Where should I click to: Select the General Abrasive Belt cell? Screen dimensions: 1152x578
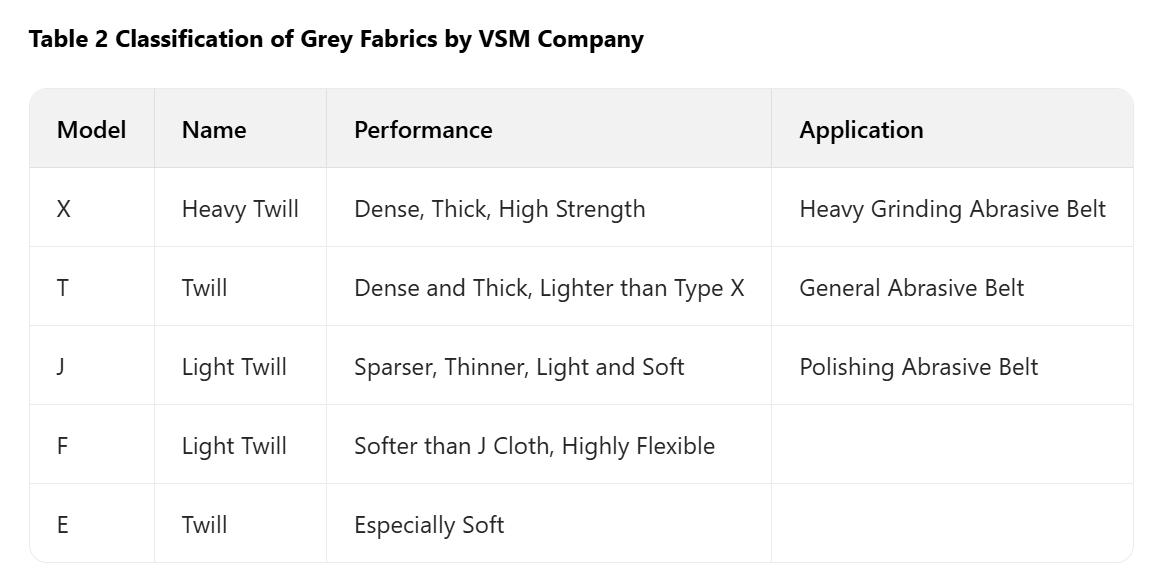911,288
